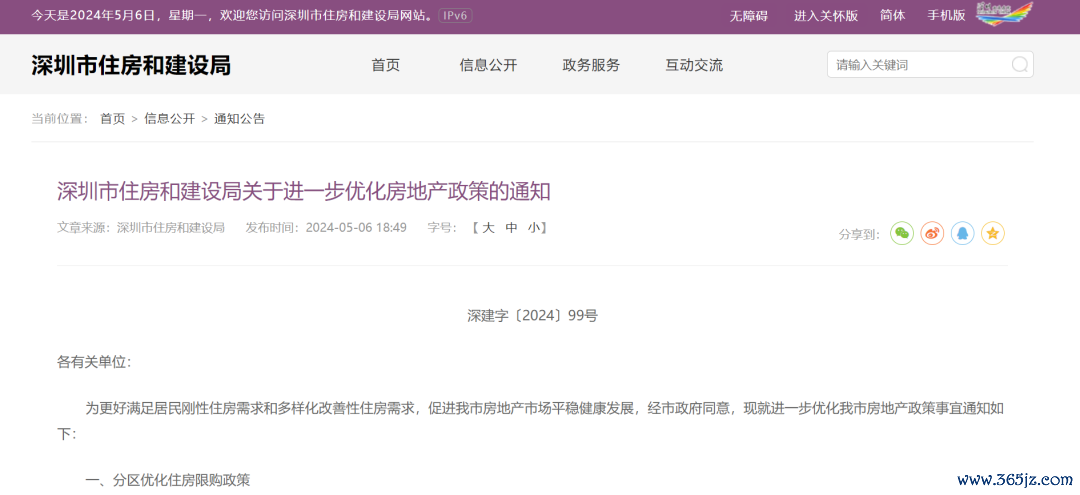Image resolution: width=1080 pixels, height=495 pixels.
Task: Open the 首页 navigation menu
Action: 386,65
